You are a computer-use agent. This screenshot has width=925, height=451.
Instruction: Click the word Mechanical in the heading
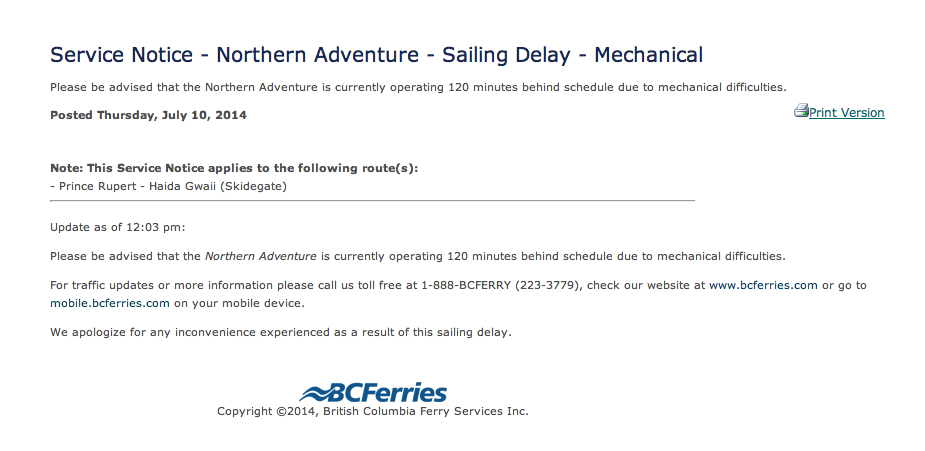coord(648,55)
